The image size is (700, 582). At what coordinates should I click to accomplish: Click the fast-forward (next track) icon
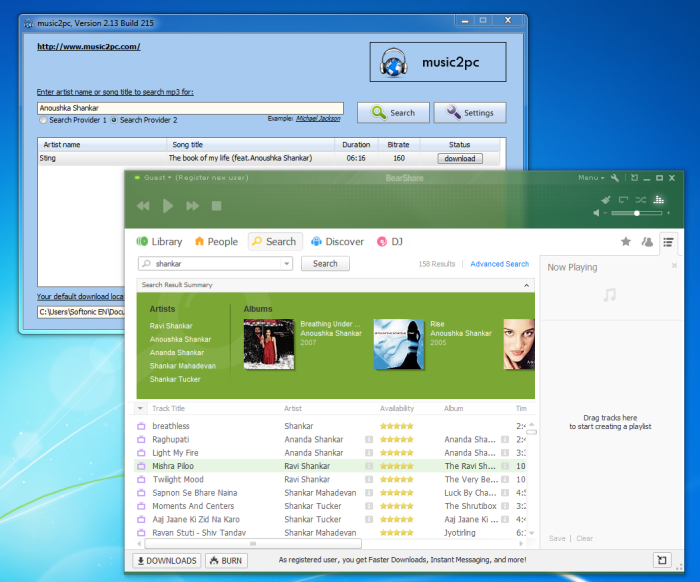[192, 206]
